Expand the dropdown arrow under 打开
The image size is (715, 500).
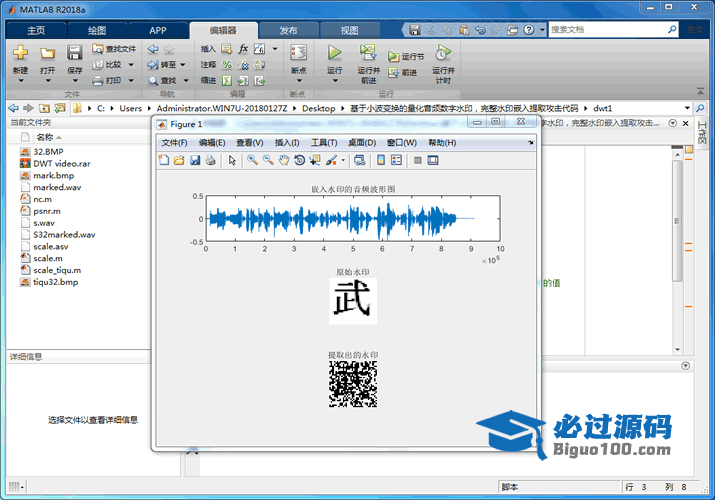(47, 81)
